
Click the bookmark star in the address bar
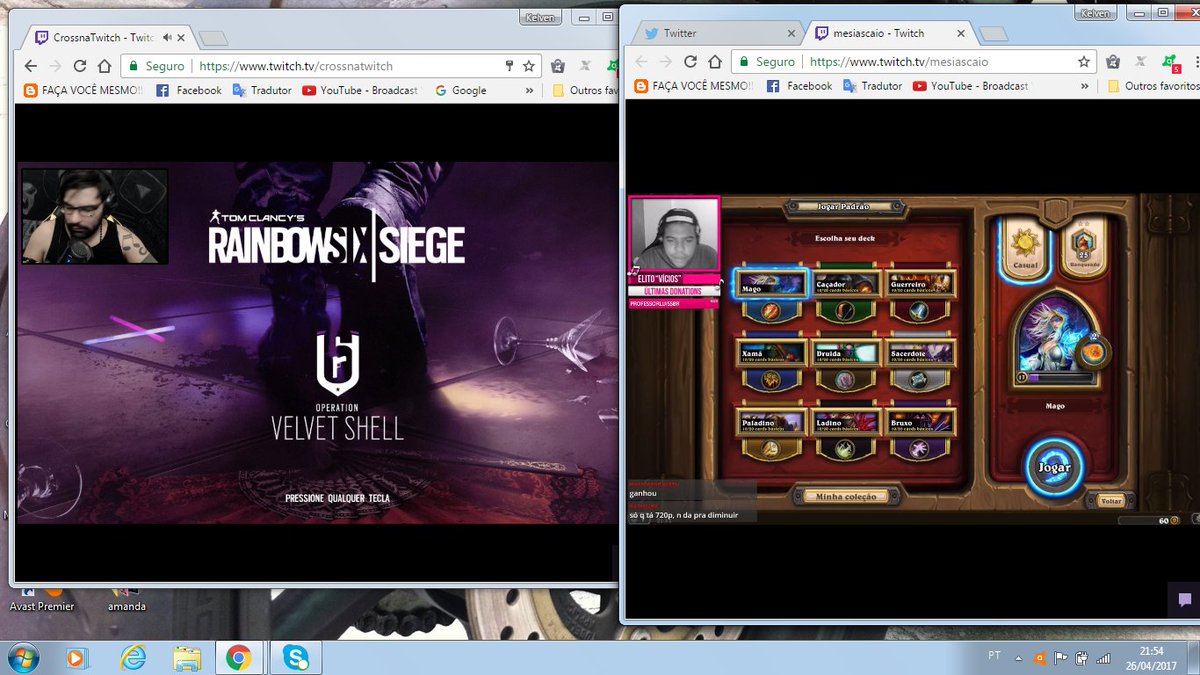pyautogui.click(x=1084, y=61)
